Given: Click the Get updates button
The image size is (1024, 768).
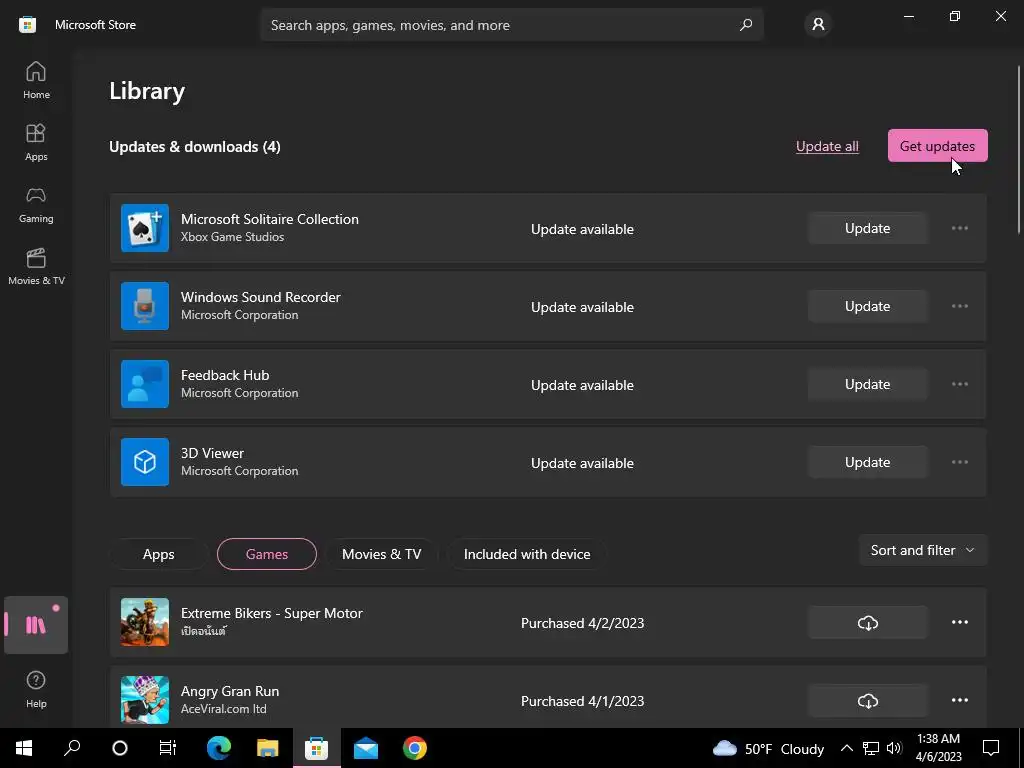Looking at the screenshot, I should [x=938, y=146].
